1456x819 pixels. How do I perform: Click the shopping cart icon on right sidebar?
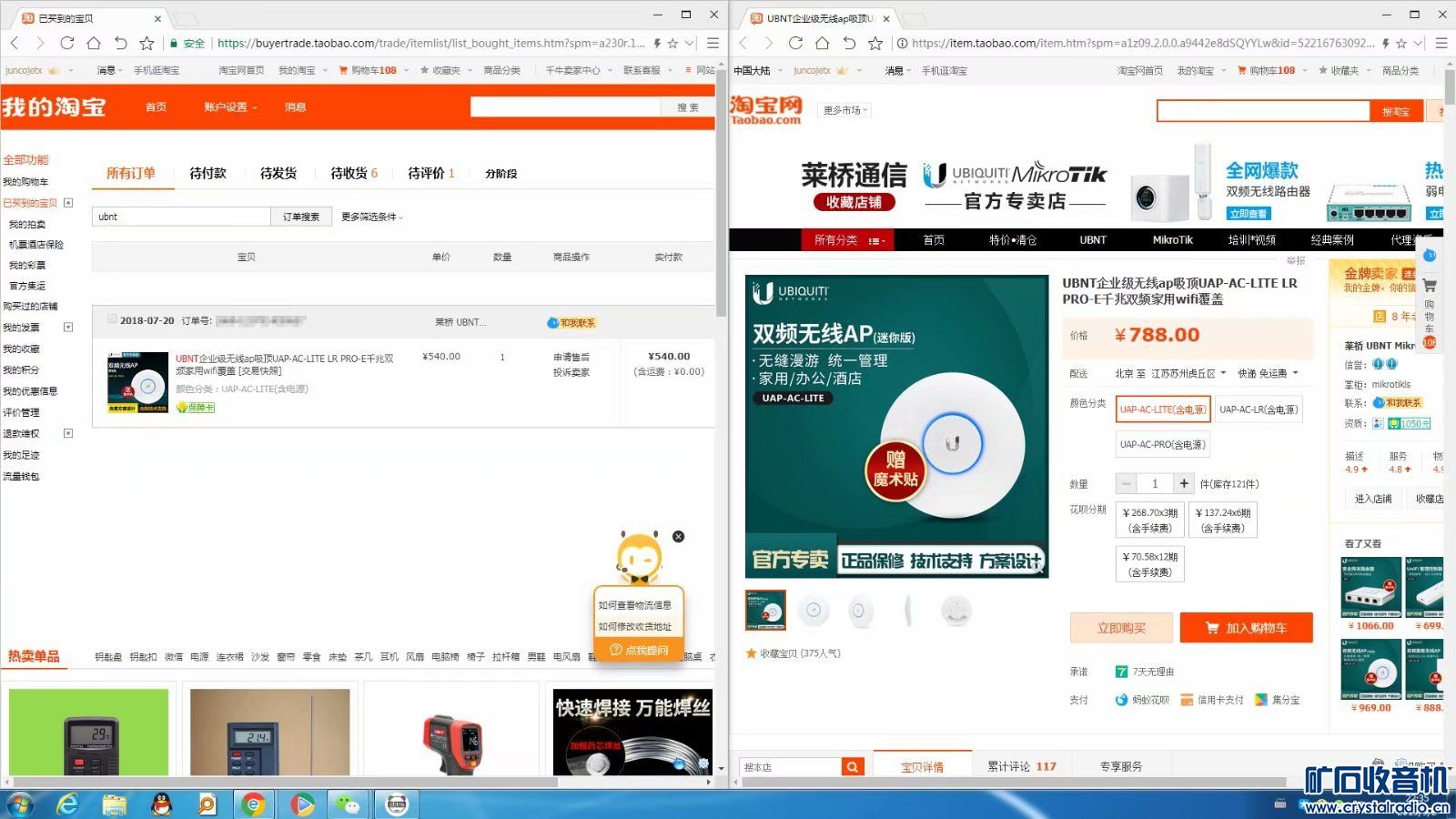(x=1430, y=286)
